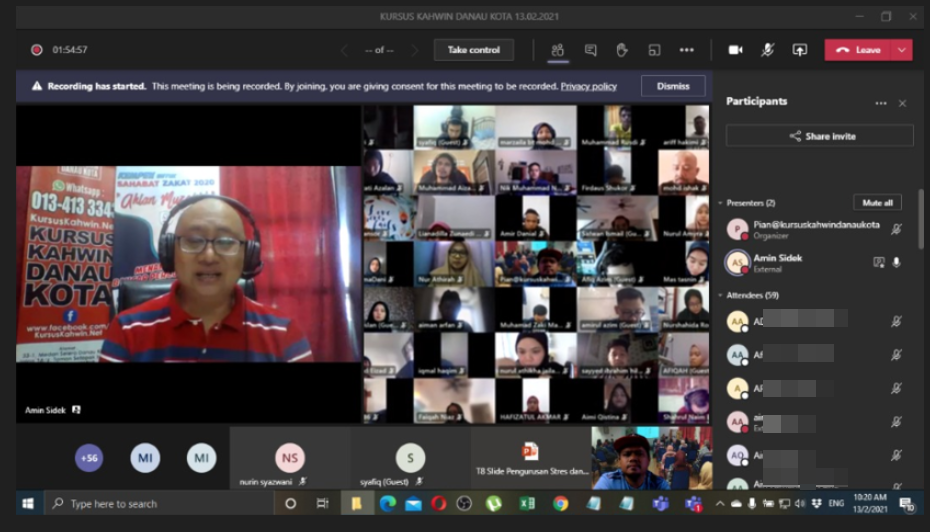Close the Participants panel
The image size is (930, 532).
click(x=902, y=103)
